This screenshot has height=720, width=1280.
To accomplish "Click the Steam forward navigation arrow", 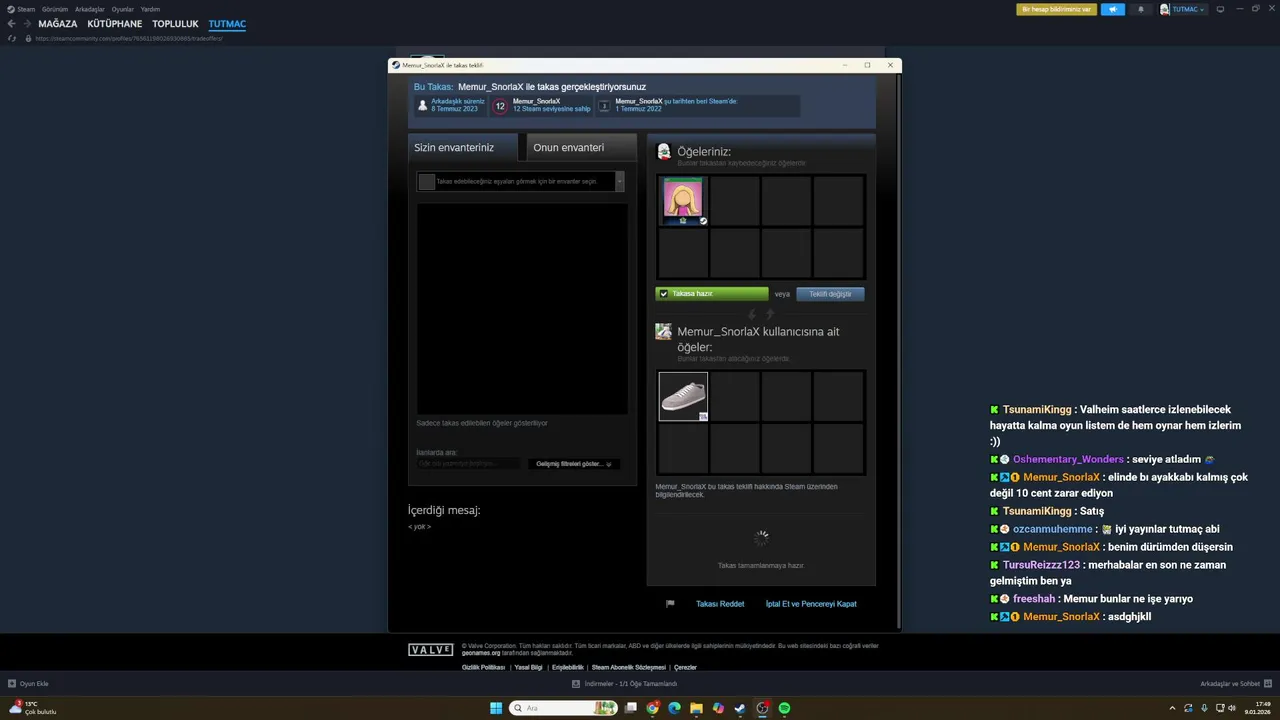I will 27,24.
